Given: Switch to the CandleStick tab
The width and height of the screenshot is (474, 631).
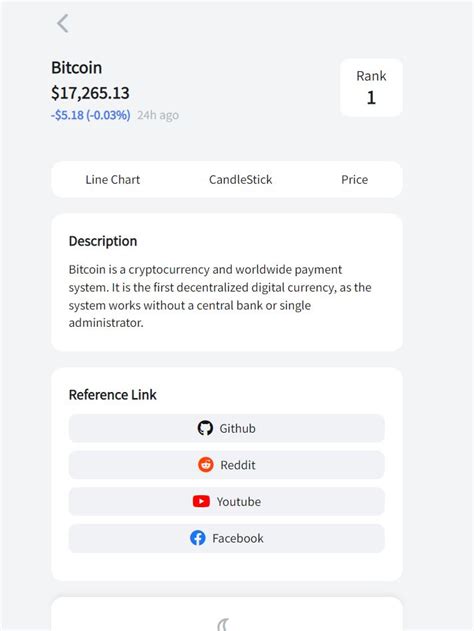Looking at the screenshot, I should click(x=241, y=179).
